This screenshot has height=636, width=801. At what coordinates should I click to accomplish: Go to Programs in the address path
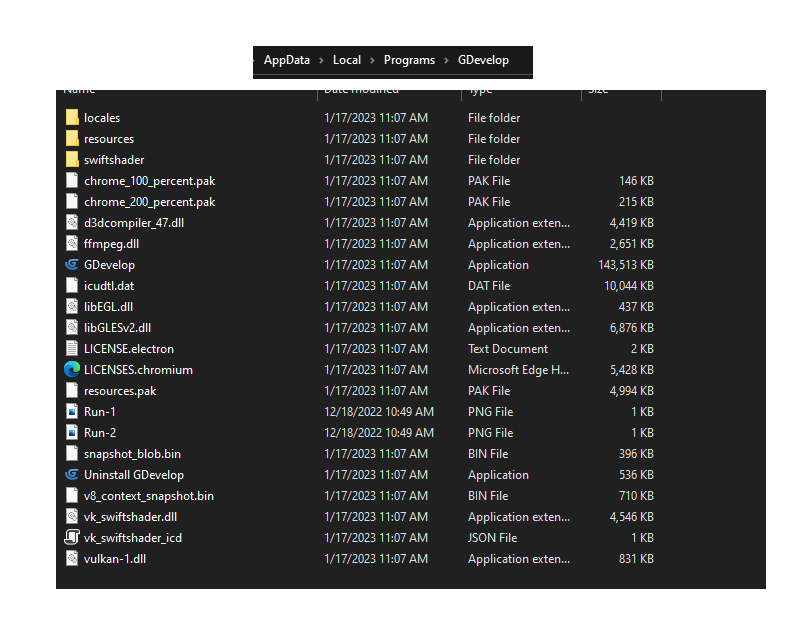409,60
